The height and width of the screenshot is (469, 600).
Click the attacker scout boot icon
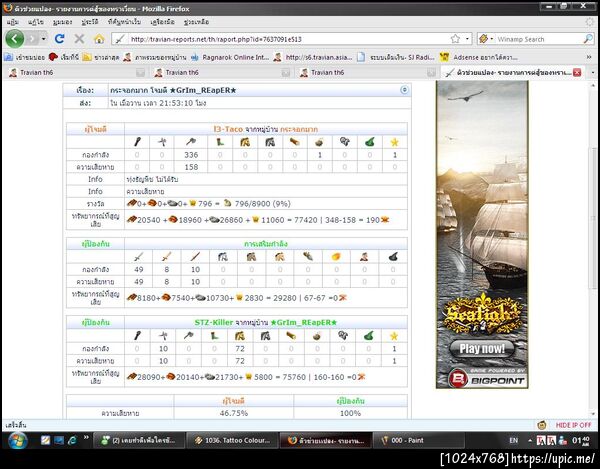[220, 142]
